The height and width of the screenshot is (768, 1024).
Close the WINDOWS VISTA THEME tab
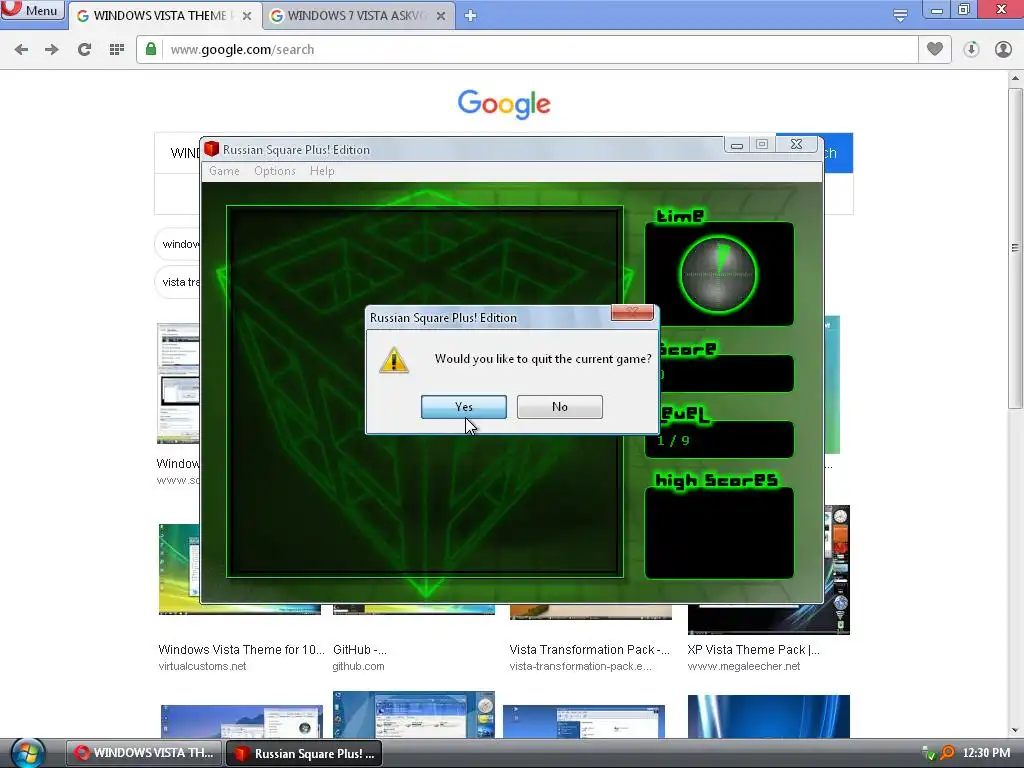tap(247, 16)
